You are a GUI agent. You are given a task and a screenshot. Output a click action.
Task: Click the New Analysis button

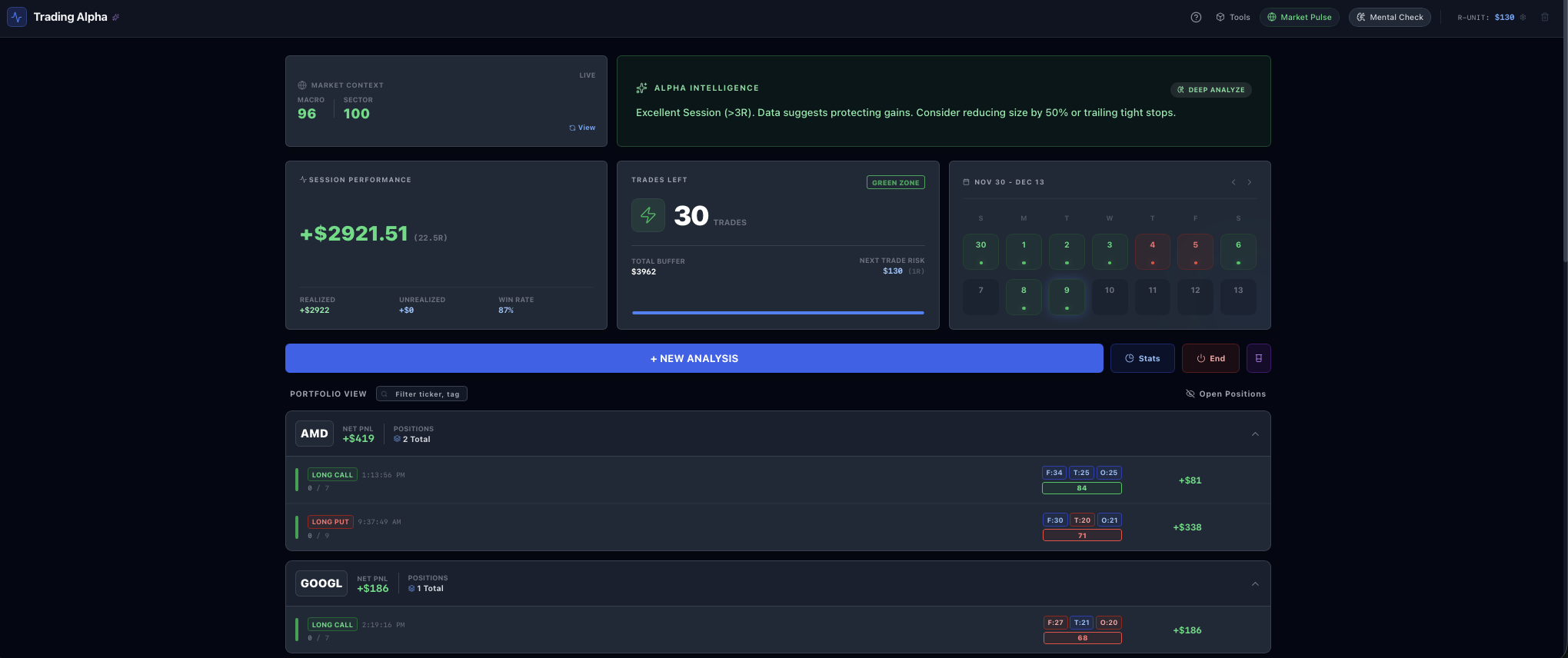(694, 358)
